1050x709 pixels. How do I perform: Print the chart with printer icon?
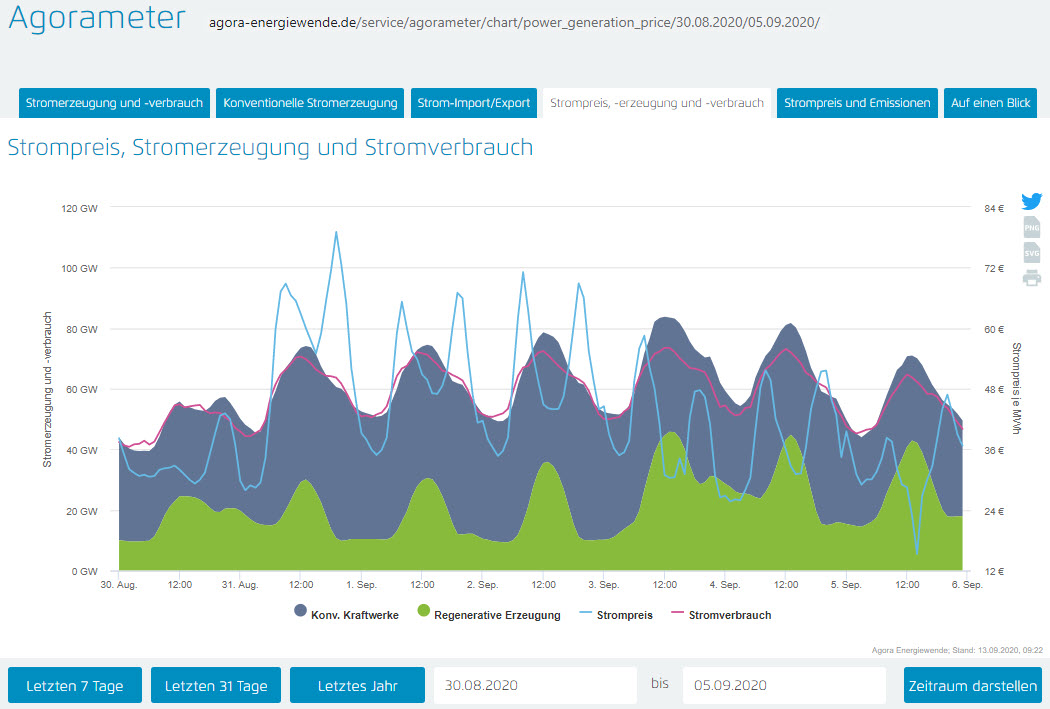coord(1031,277)
